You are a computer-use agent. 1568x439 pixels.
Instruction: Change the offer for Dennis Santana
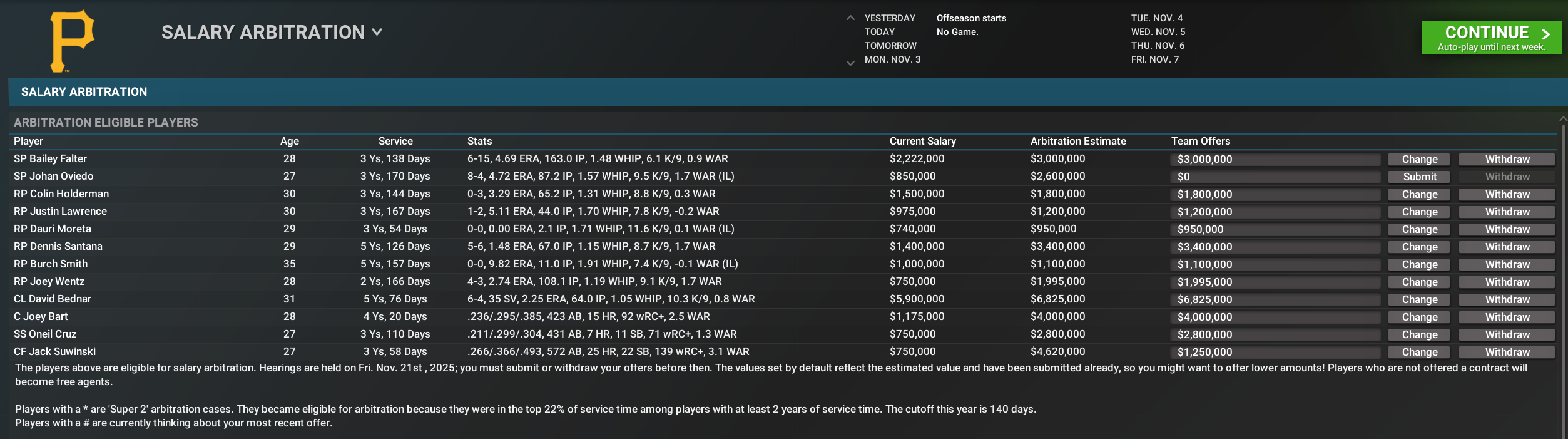click(1419, 247)
